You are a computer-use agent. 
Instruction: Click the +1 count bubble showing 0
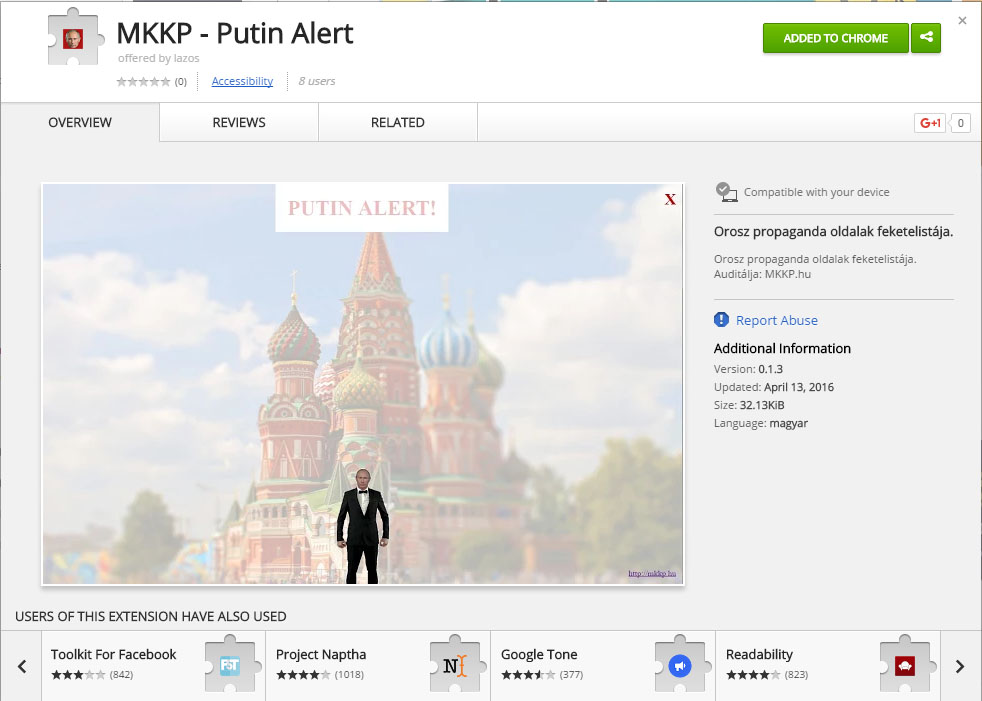[x=961, y=123]
